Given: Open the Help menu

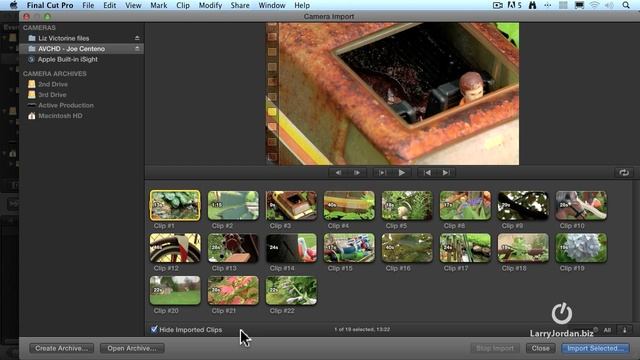Looking at the screenshot, I should 302,5.
